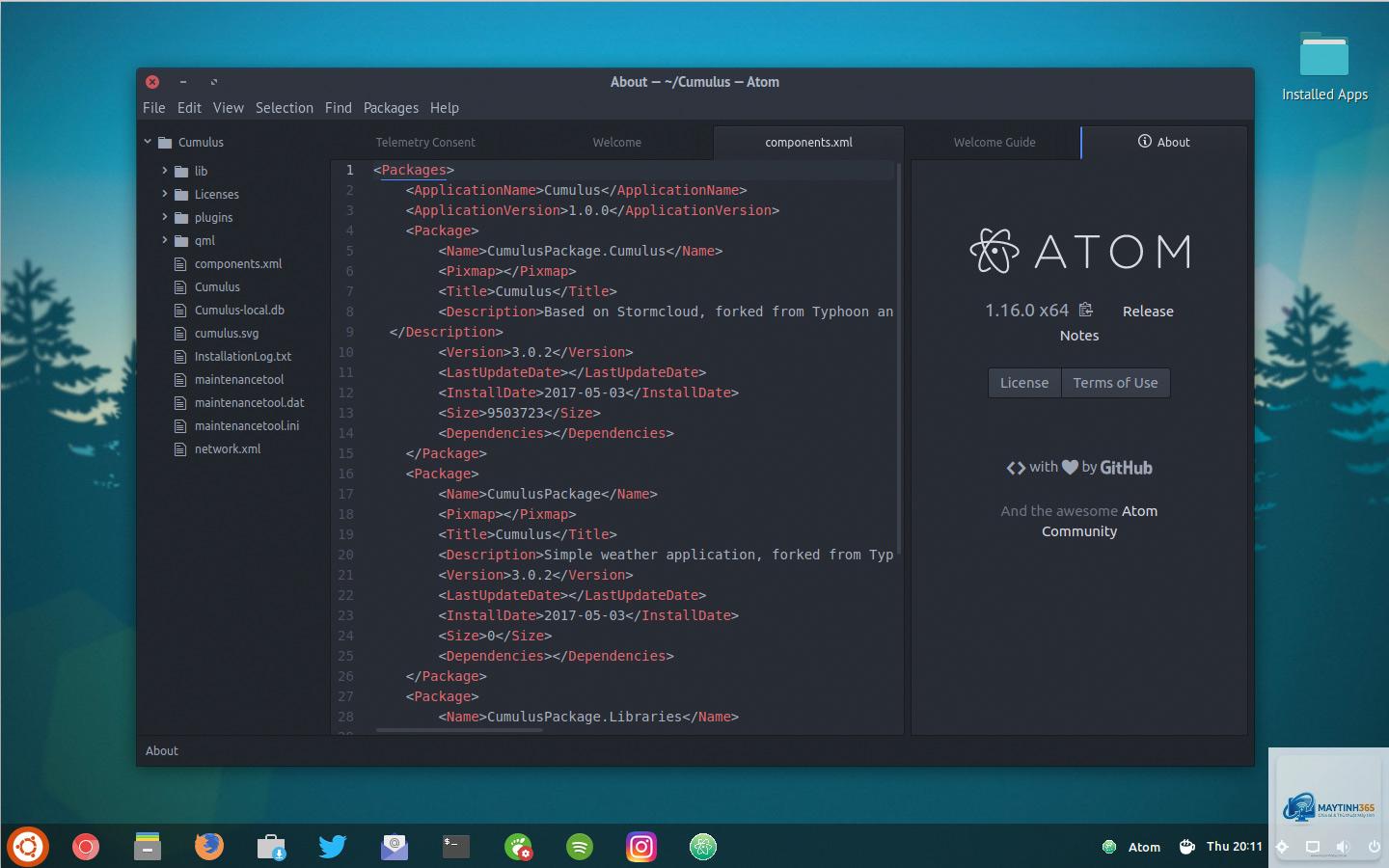Open the Help menu
Screen dimensions: 1389x868
coord(445,108)
